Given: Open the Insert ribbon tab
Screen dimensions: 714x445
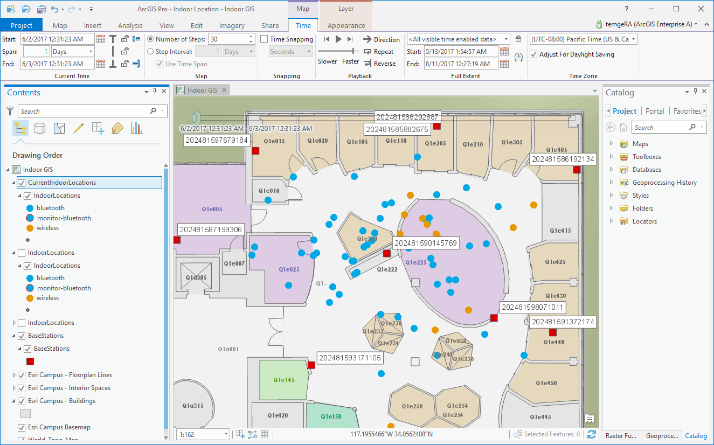Looking at the screenshot, I should pyautogui.click(x=92, y=26).
